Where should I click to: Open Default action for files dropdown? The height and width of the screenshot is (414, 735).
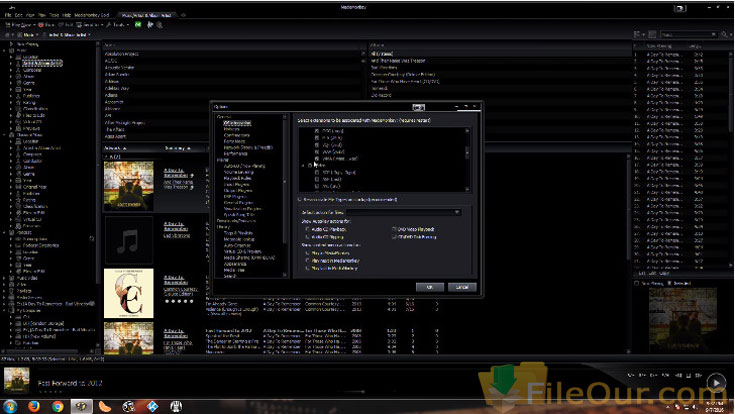[x=404, y=212]
